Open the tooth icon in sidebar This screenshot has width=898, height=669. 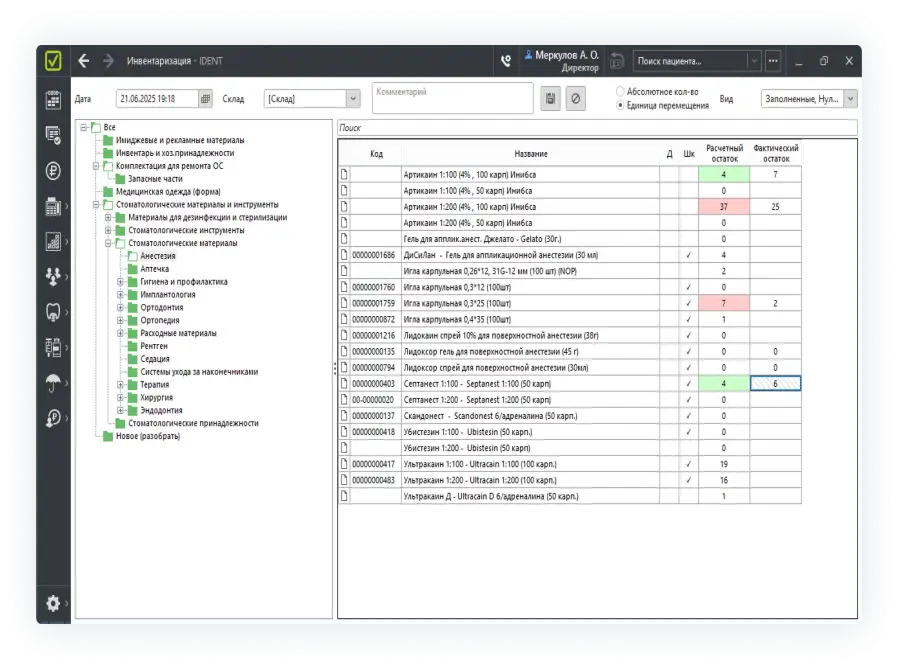coord(53,311)
